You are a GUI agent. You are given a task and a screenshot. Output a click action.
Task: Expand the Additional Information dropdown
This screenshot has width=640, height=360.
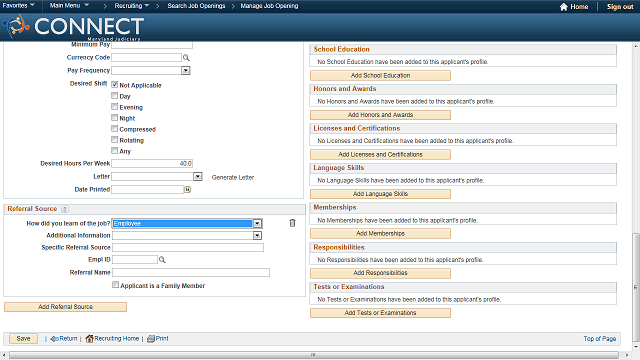click(257, 236)
